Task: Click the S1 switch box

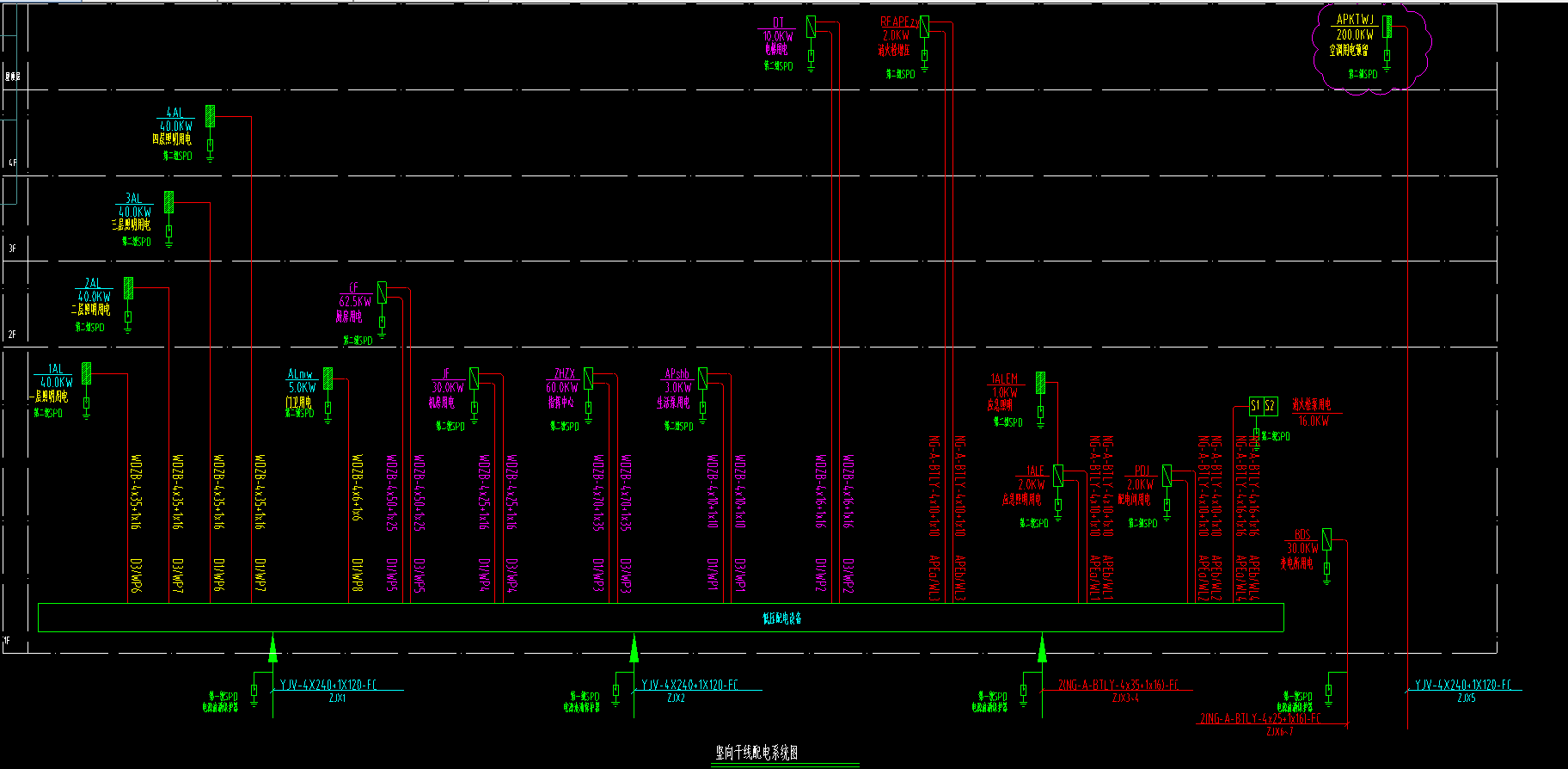Action: [x=1255, y=406]
